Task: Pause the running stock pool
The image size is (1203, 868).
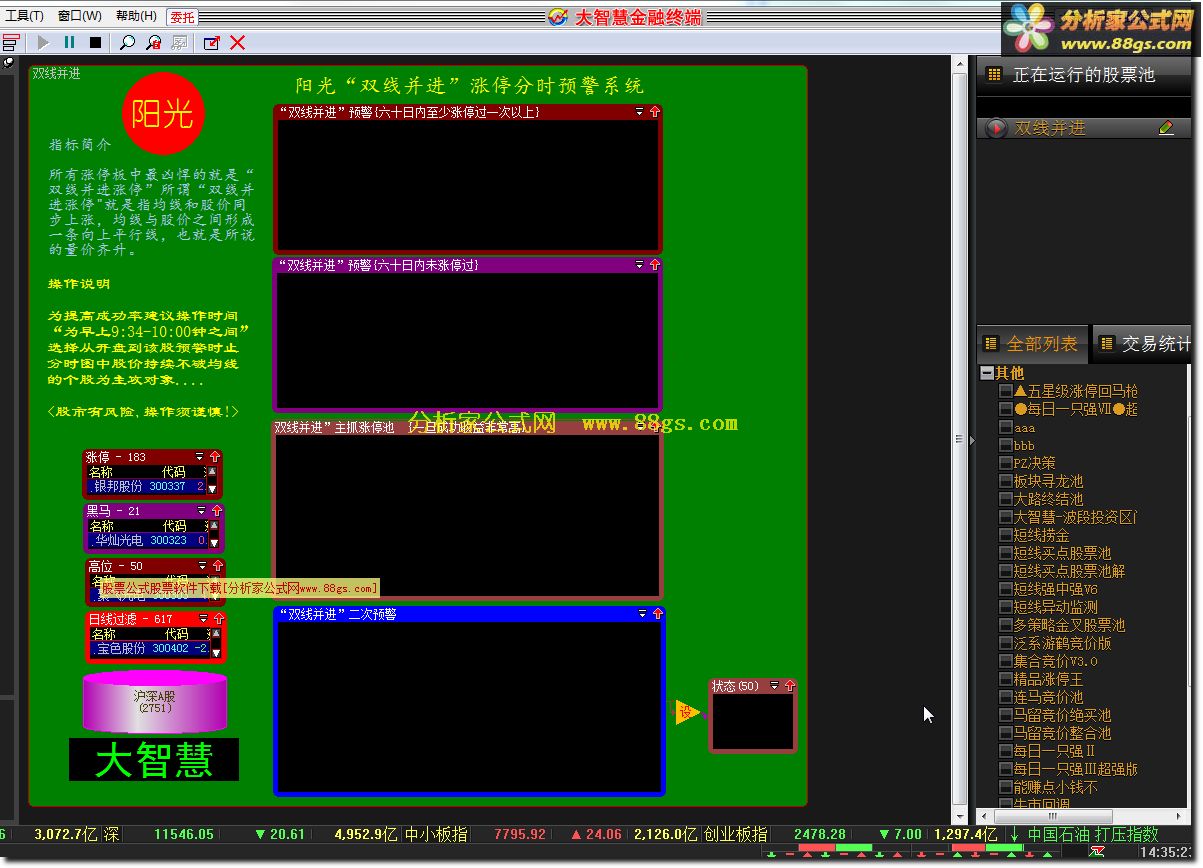Action: [x=69, y=42]
